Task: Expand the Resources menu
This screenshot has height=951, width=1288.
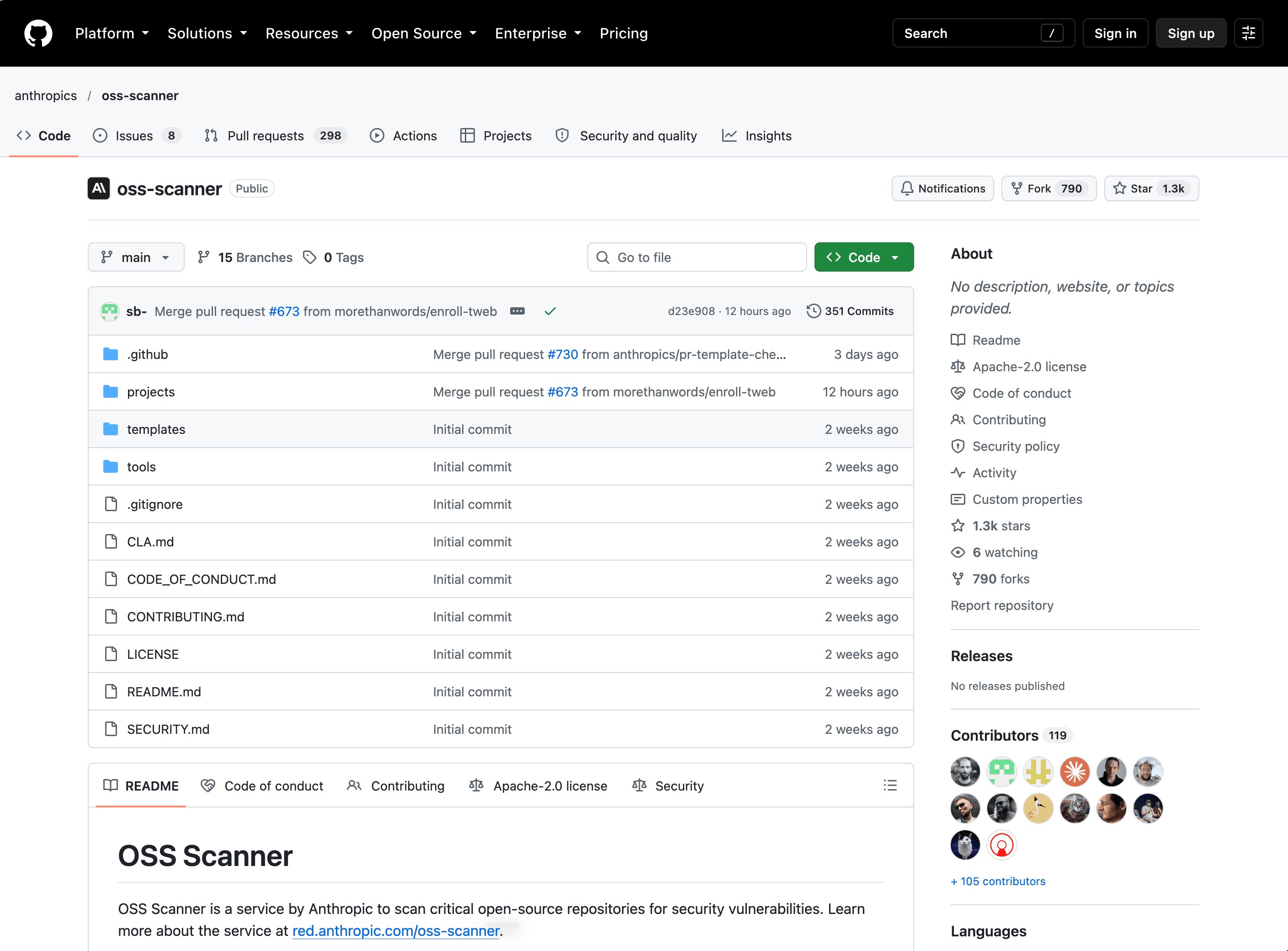Action: click(309, 33)
